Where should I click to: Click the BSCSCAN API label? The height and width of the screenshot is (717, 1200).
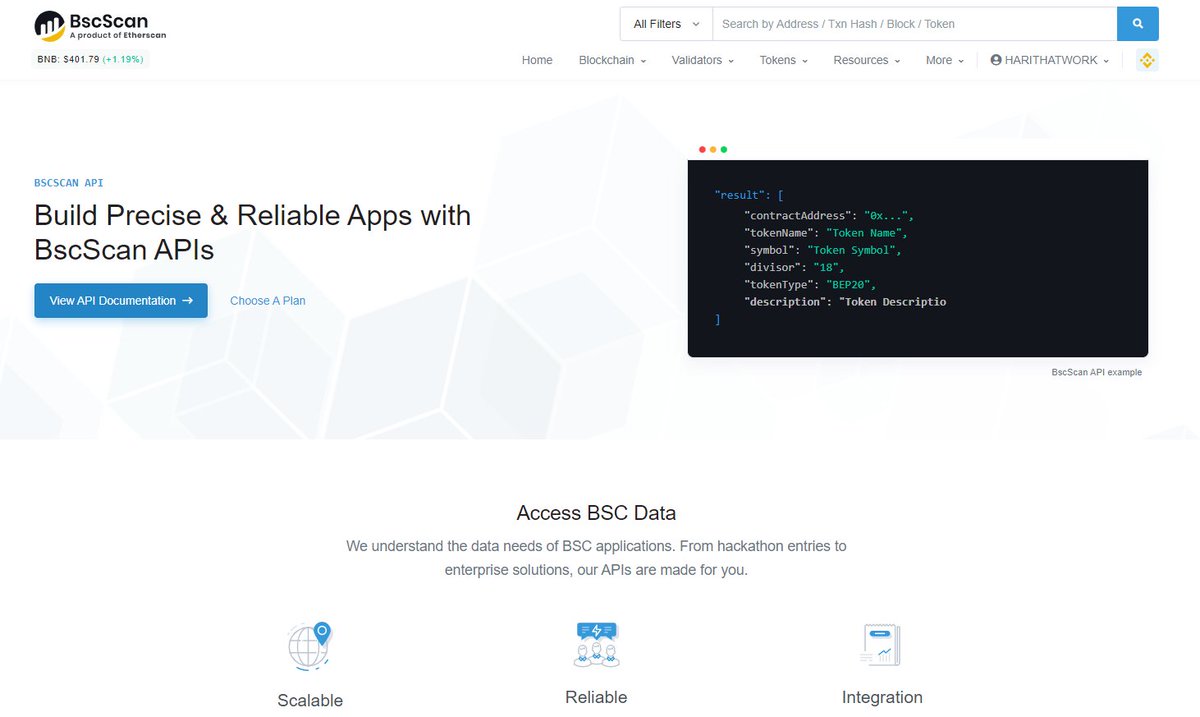coord(69,183)
